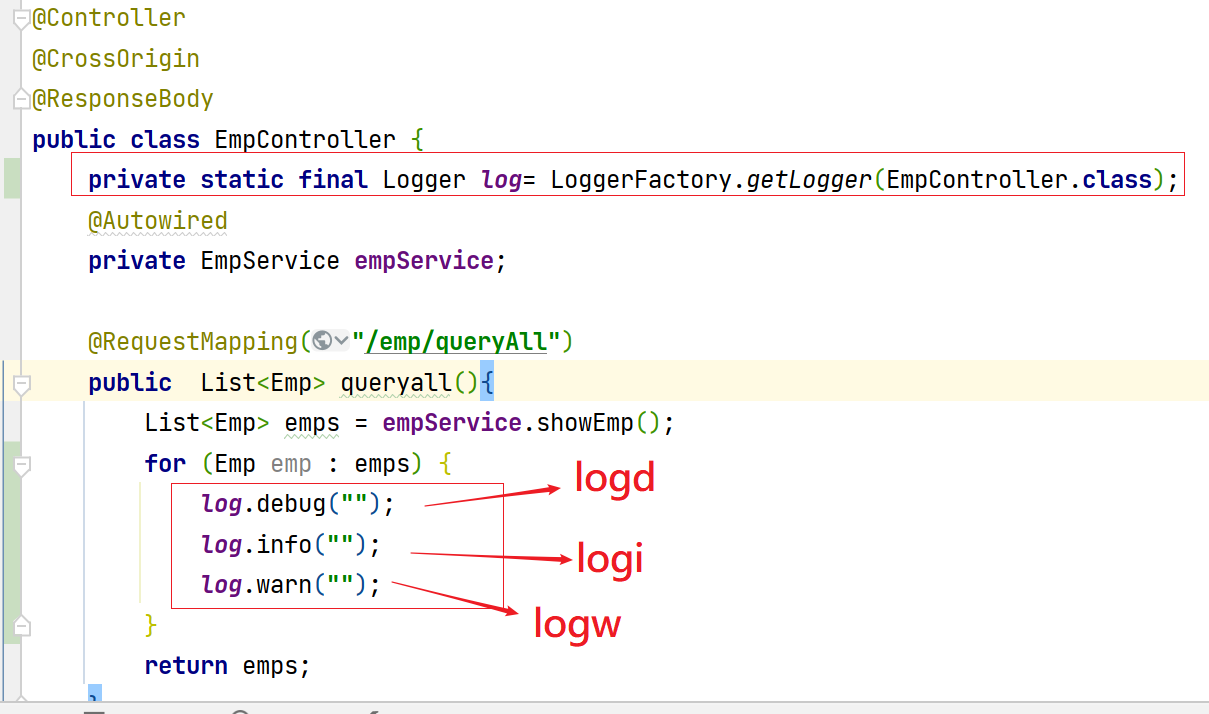Collapse the queryall method fold marker
The image size is (1209, 714).
(x=22, y=383)
